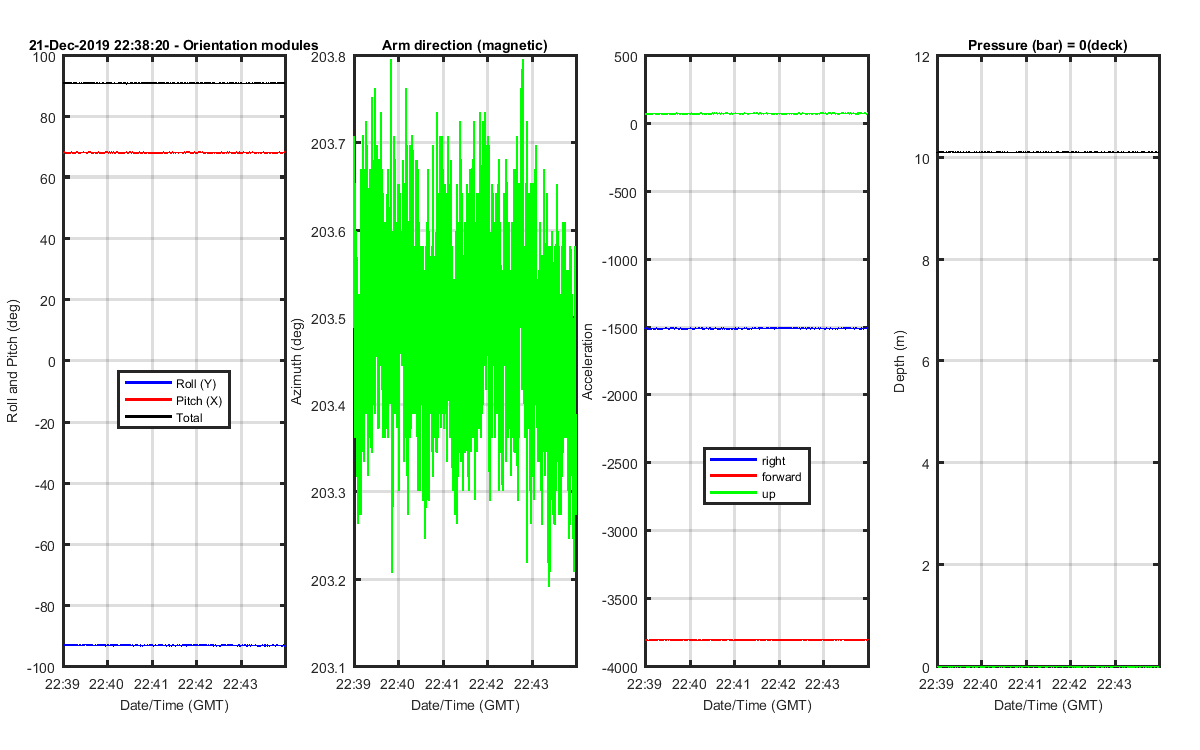Click the -1500 acceleration tick label
This screenshot has width=1200, height=750.
click(619, 328)
